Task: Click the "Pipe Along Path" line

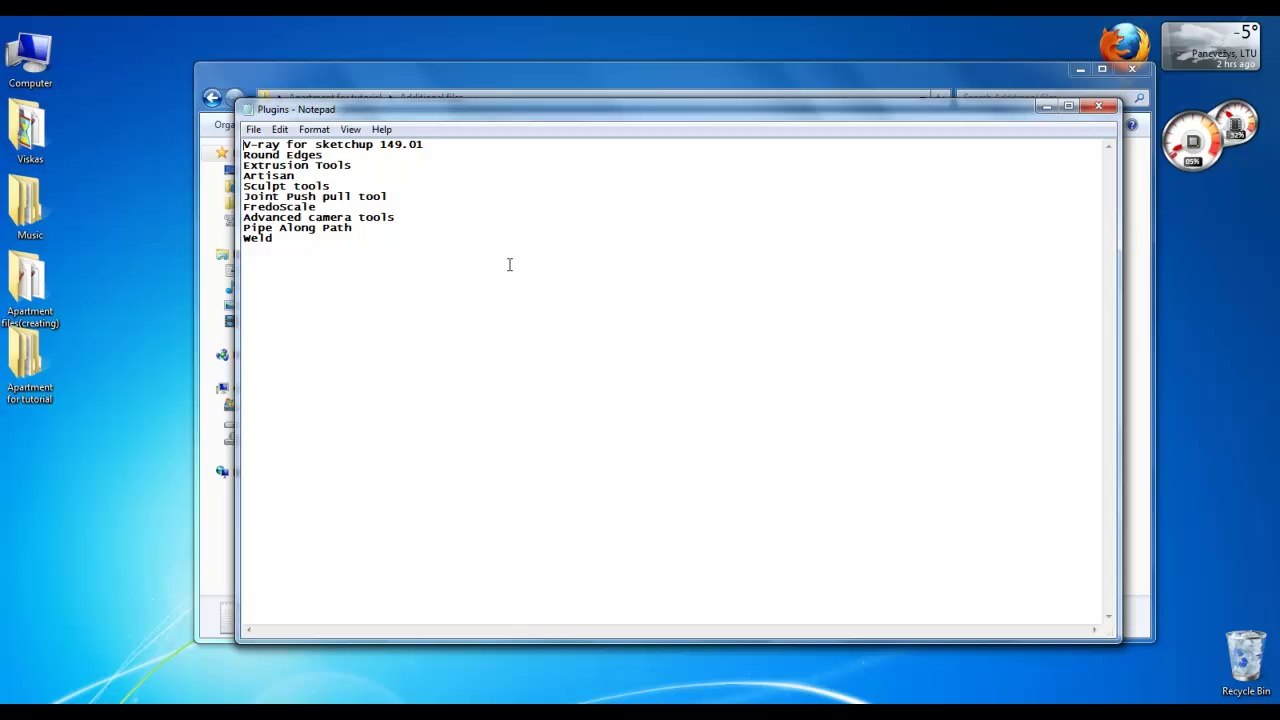Action: click(297, 228)
